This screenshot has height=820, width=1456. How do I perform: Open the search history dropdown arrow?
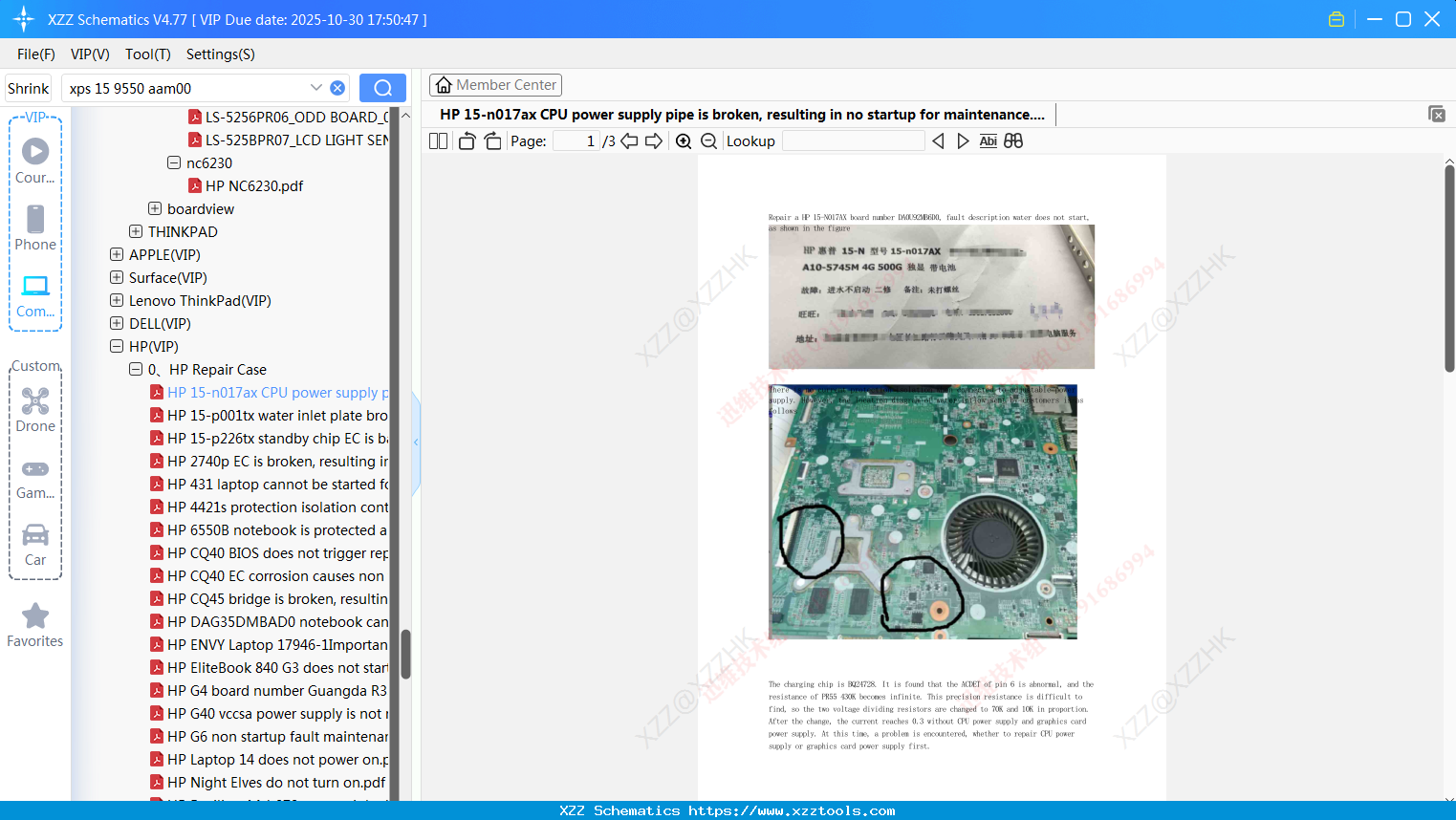coord(315,88)
